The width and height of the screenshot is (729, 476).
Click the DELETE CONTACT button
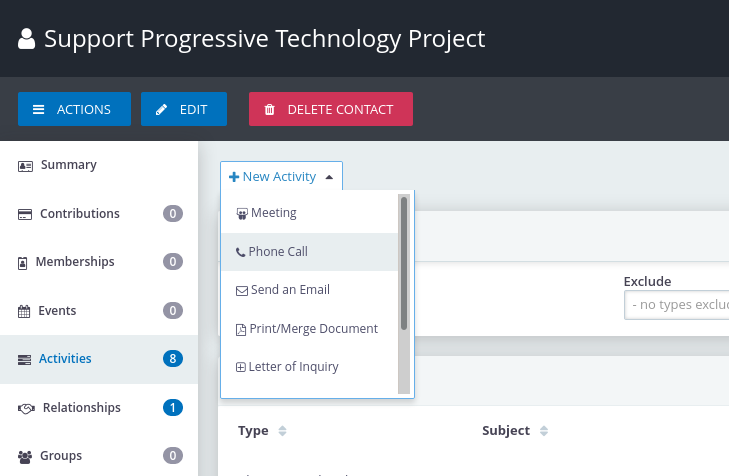click(331, 109)
